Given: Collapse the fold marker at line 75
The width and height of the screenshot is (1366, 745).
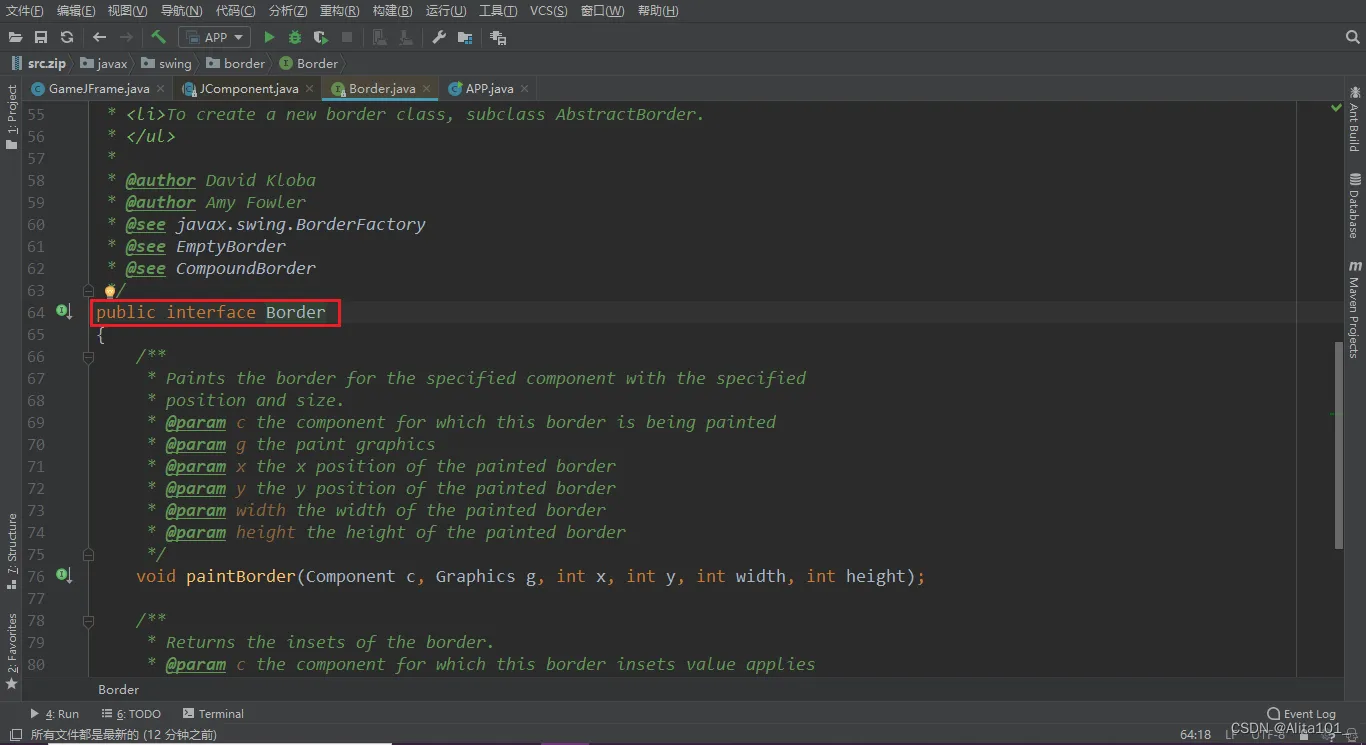Looking at the screenshot, I should point(89,554).
